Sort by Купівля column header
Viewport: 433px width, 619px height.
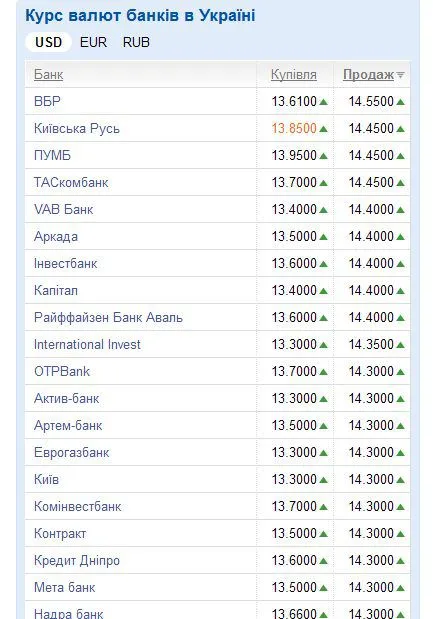tap(294, 74)
